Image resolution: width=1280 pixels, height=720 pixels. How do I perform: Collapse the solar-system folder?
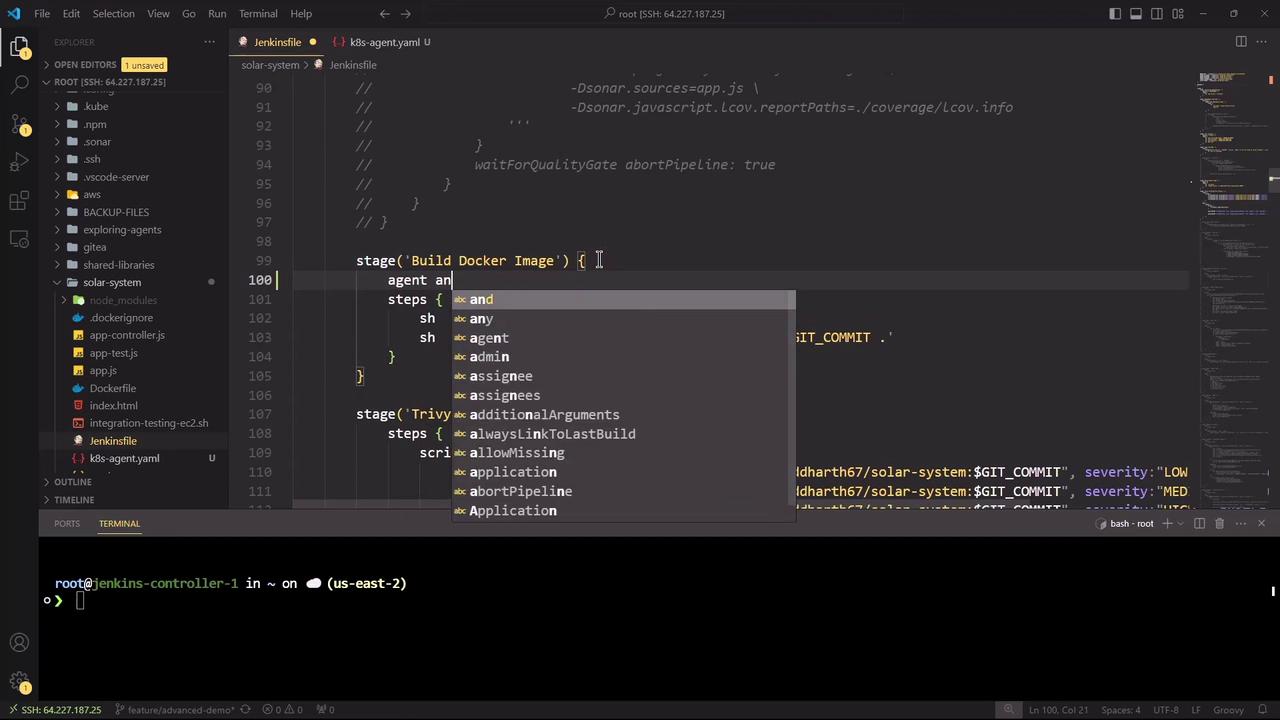pyautogui.click(x=112, y=283)
